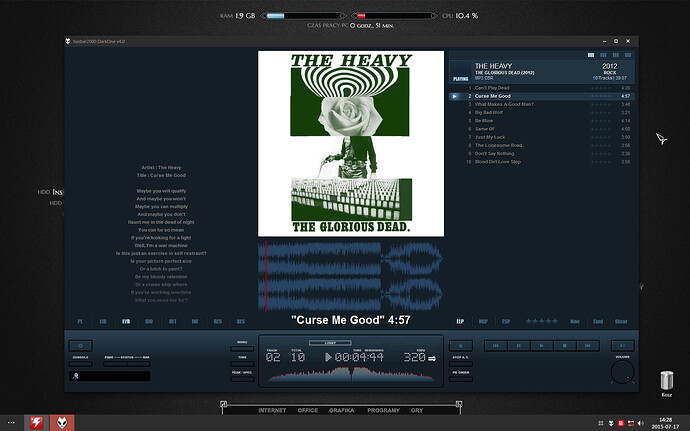Select track 'Can't Play Dead'
This screenshot has height=431, width=690.
tap(542, 88)
